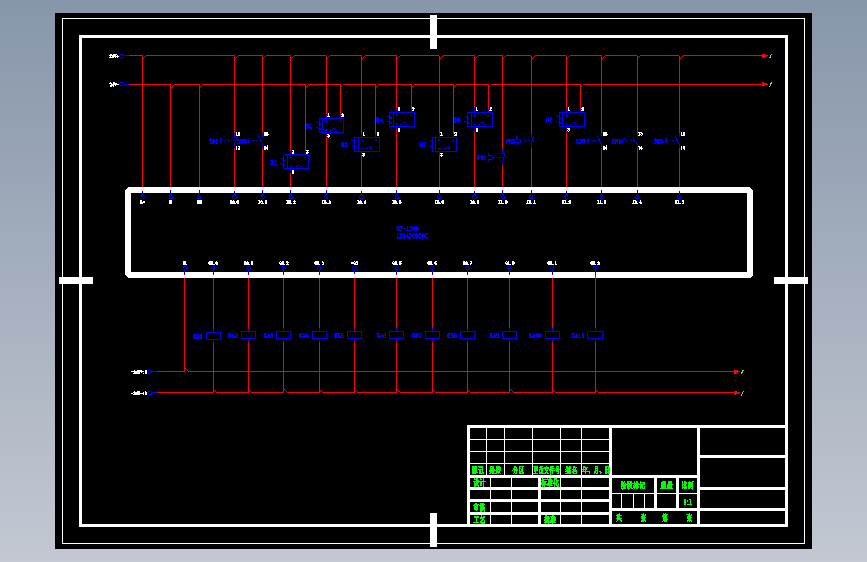Click the 阶段标记 cell in title block
The height and width of the screenshot is (562, 867).
coord(633,485)
